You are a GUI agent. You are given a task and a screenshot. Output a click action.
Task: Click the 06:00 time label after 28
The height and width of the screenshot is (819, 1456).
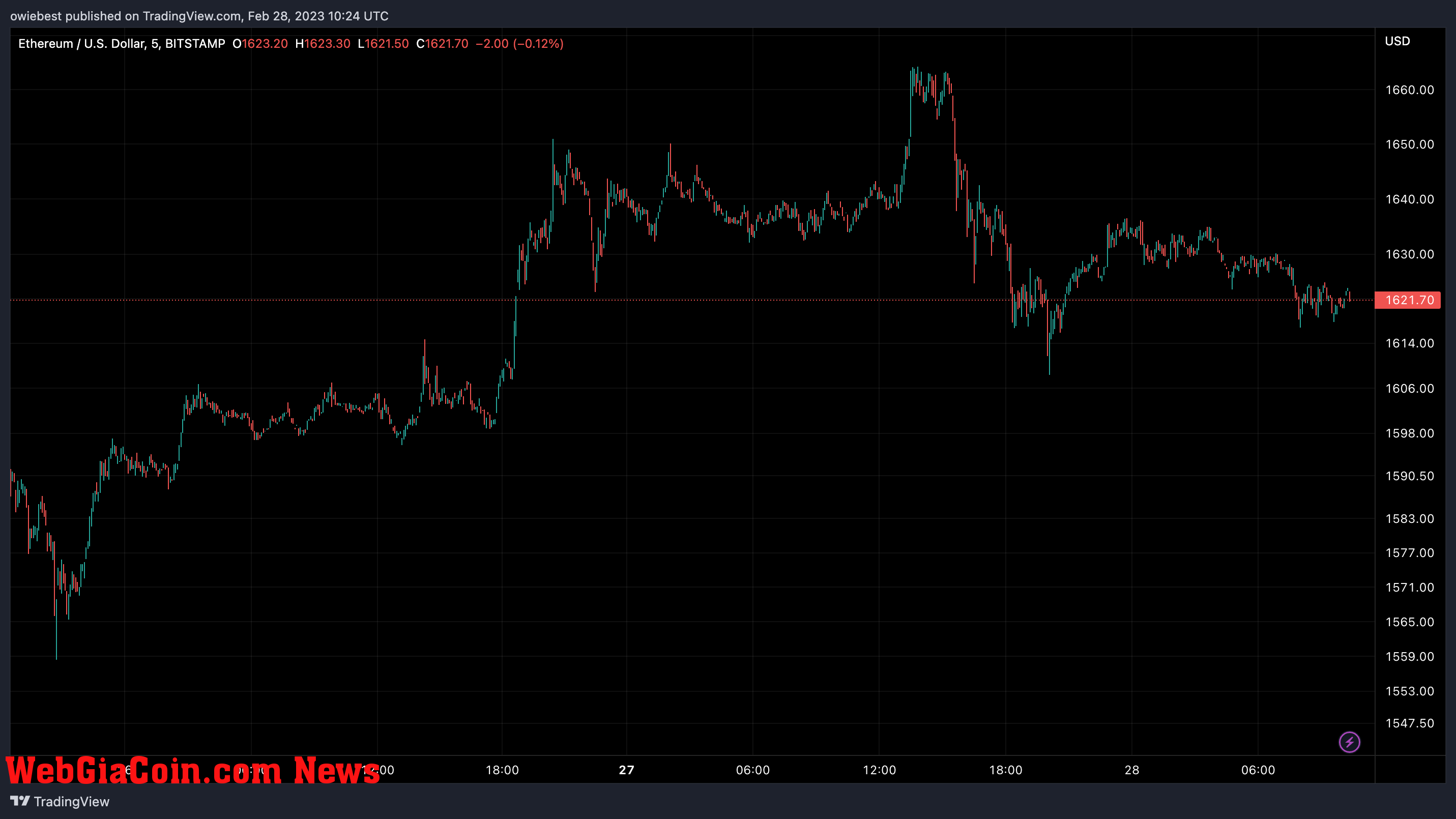click(x=1258, y=770)
